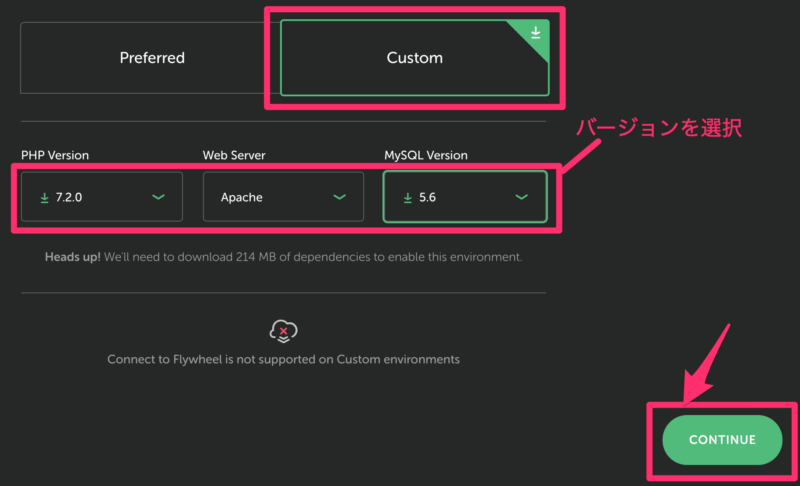Click the MySQL Version label

pyautogui.click(x=426, y=155)
